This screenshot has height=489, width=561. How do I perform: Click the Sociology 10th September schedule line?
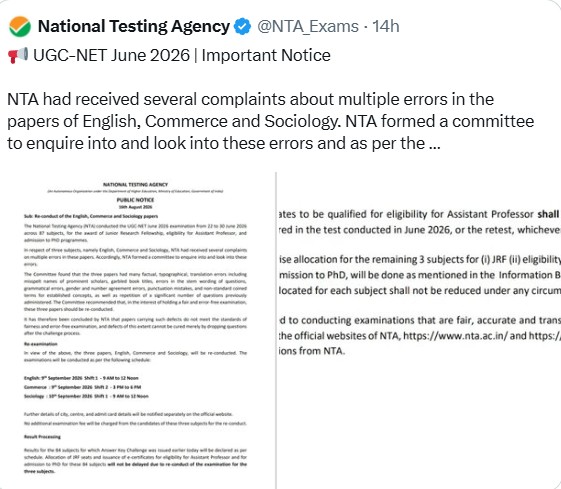tap(86, 396)
